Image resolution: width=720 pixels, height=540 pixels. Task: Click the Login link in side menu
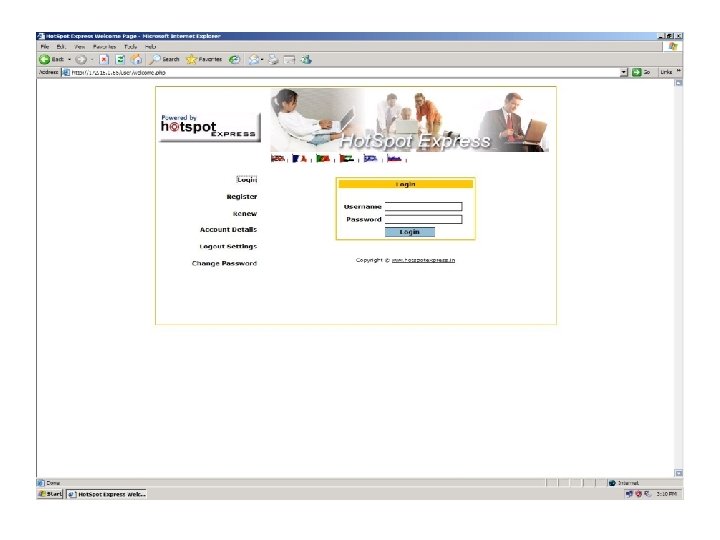pos(247,180)
